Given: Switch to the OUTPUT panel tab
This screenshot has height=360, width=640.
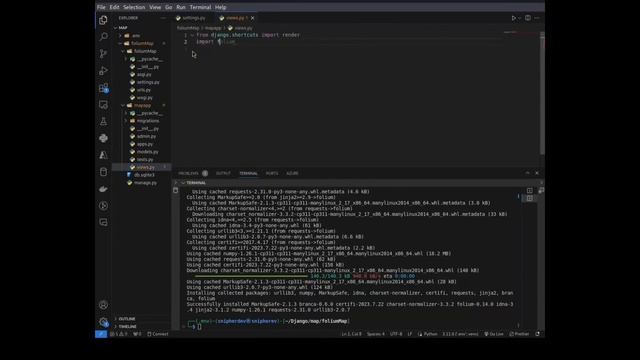Looking at the screenshot, I should tap(223, 173).
